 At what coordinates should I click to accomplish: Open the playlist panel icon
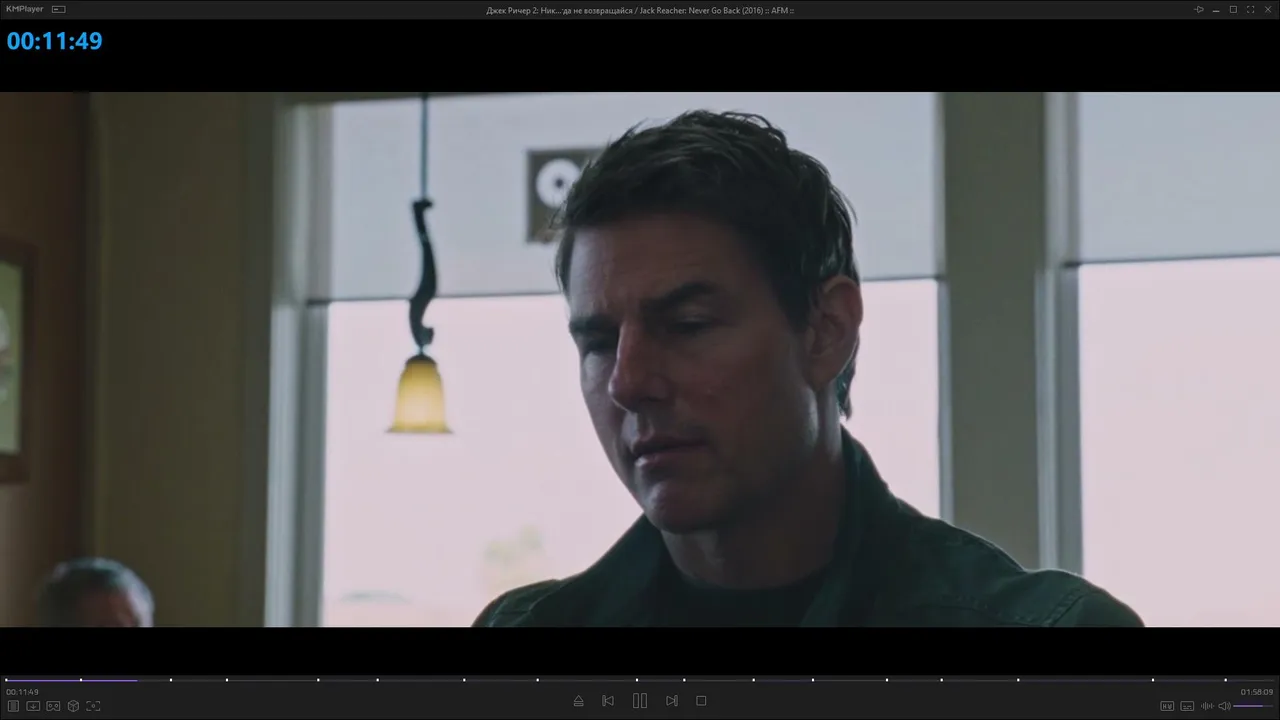pyautogui.click(x=13, y=706)
